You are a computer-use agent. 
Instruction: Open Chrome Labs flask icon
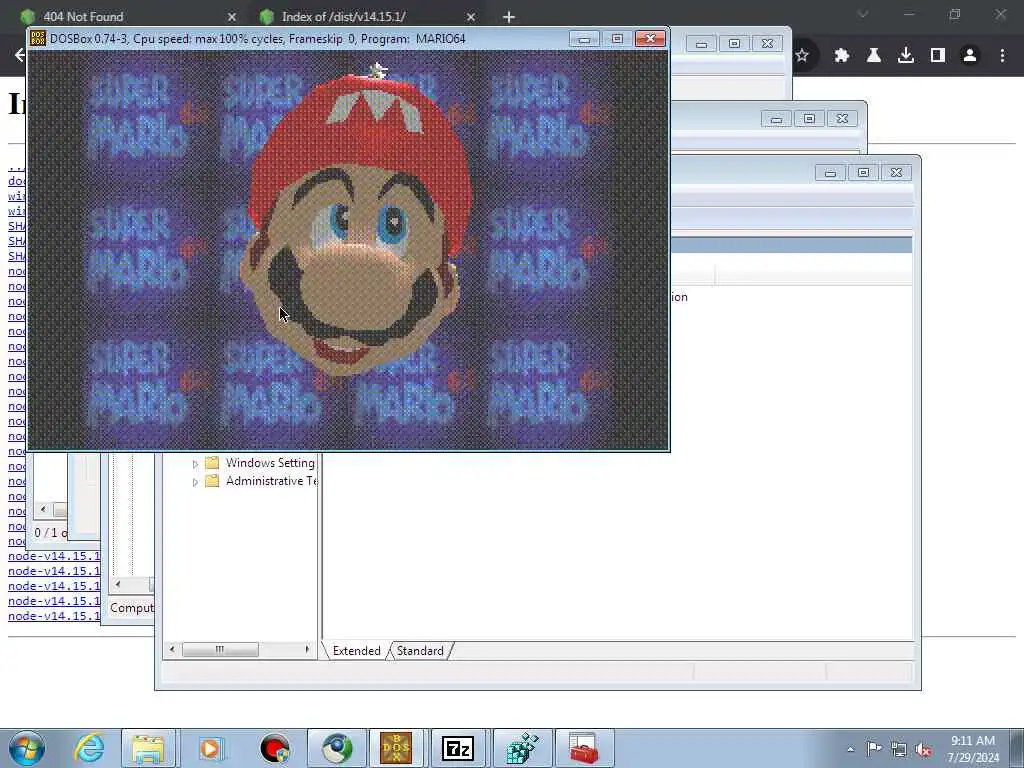tap(874, 56)
